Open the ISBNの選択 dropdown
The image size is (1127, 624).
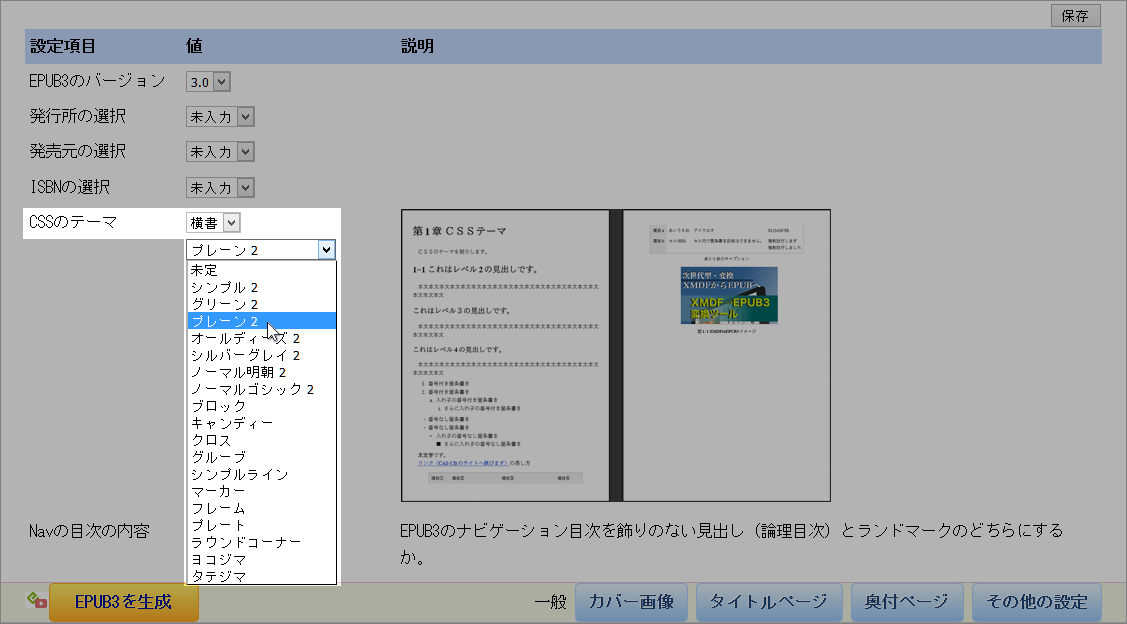[221, 188]
